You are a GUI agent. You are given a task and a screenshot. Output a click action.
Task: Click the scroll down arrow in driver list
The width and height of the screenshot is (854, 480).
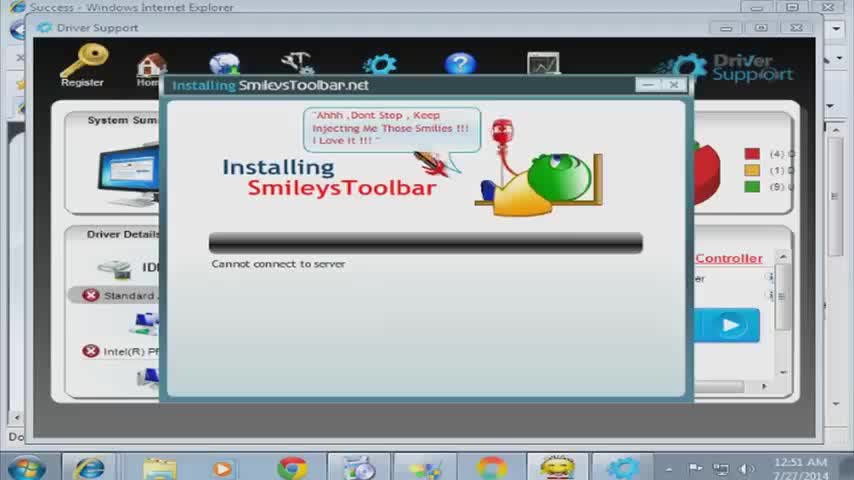click(x=783, y=372)
